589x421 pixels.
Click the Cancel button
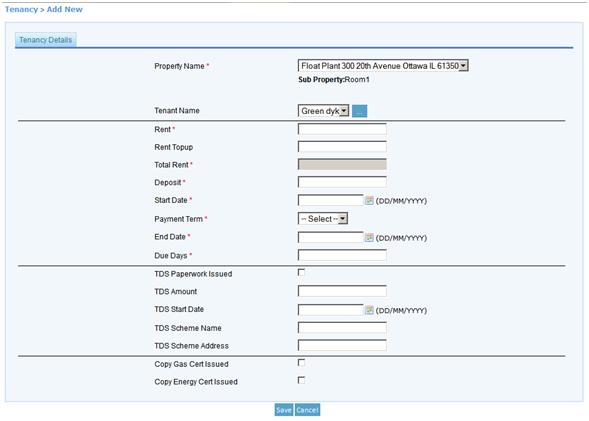coord(307,410)
